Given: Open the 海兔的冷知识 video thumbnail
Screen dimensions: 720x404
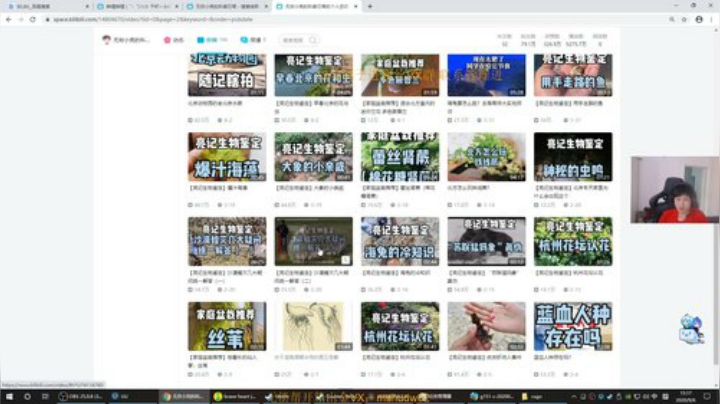Looking at the screenshot, I should pyautogui.click(x=400, y=241).
